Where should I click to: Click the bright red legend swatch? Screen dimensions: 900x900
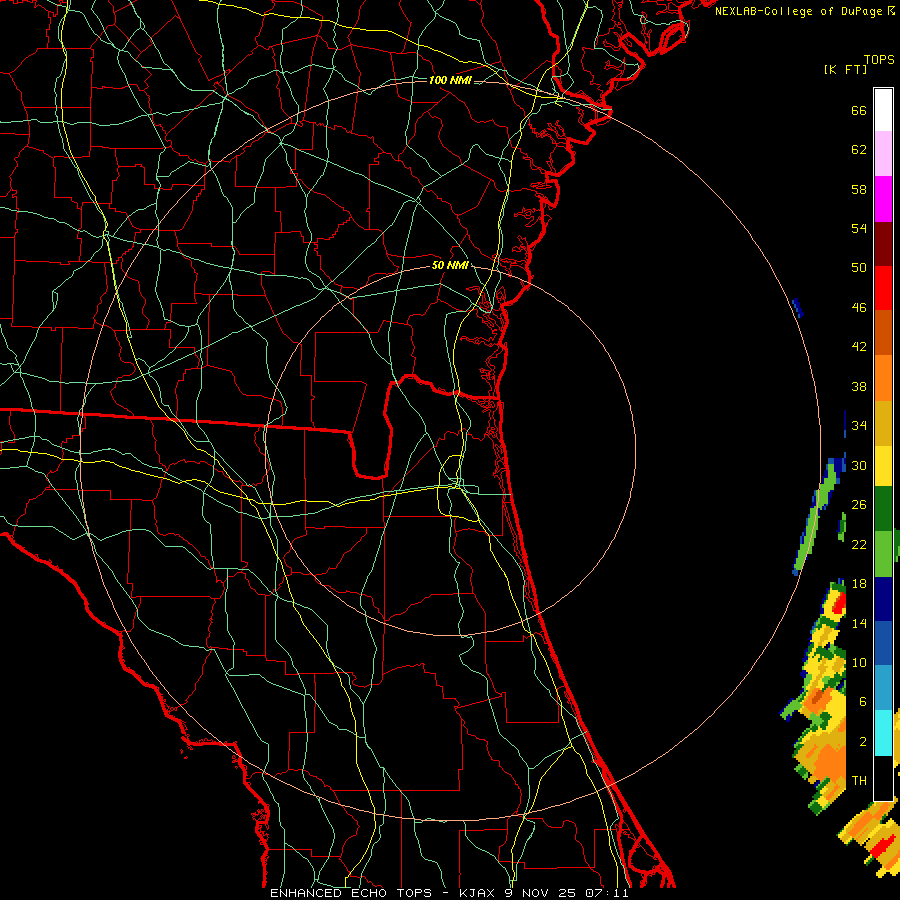tap(883, 288)
